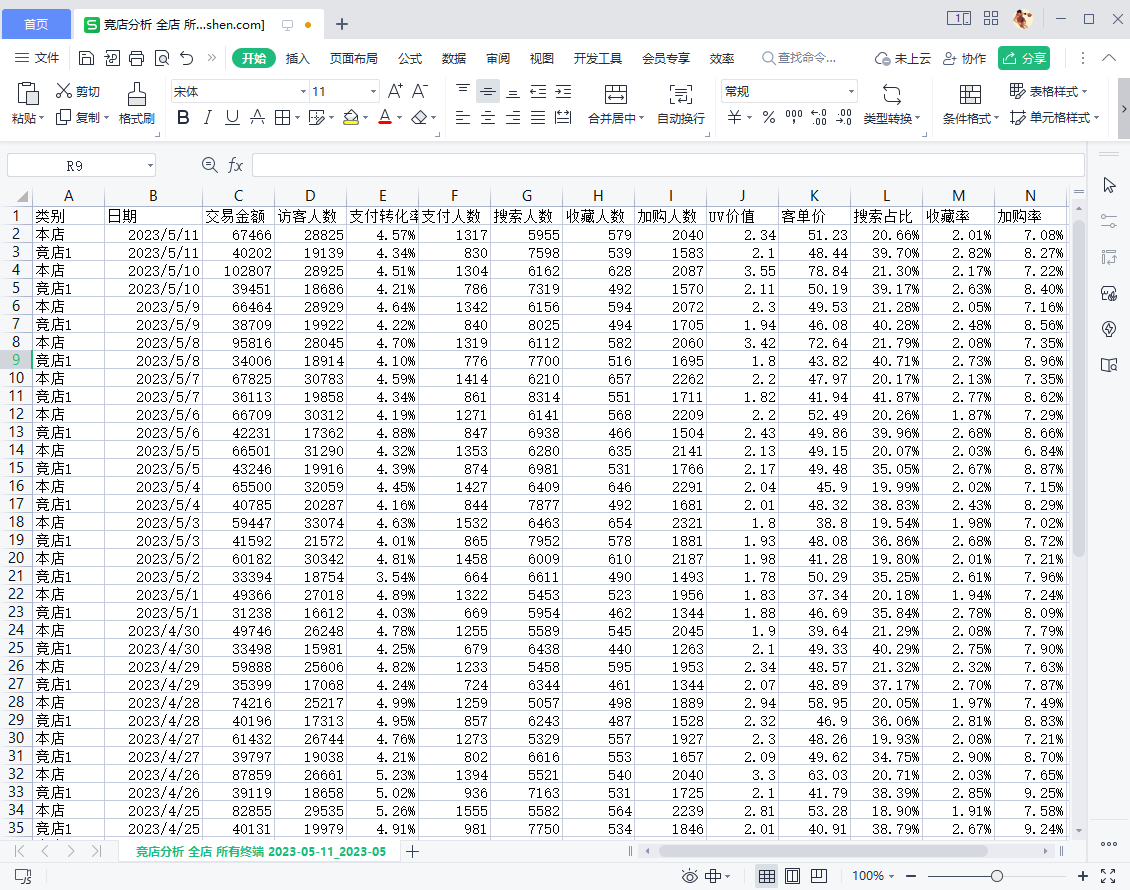Image resolution: width=1130 pixels, height=890 pixels.
Task: Open the number format dropdown (常规)
Action: [x=851, y=92]
